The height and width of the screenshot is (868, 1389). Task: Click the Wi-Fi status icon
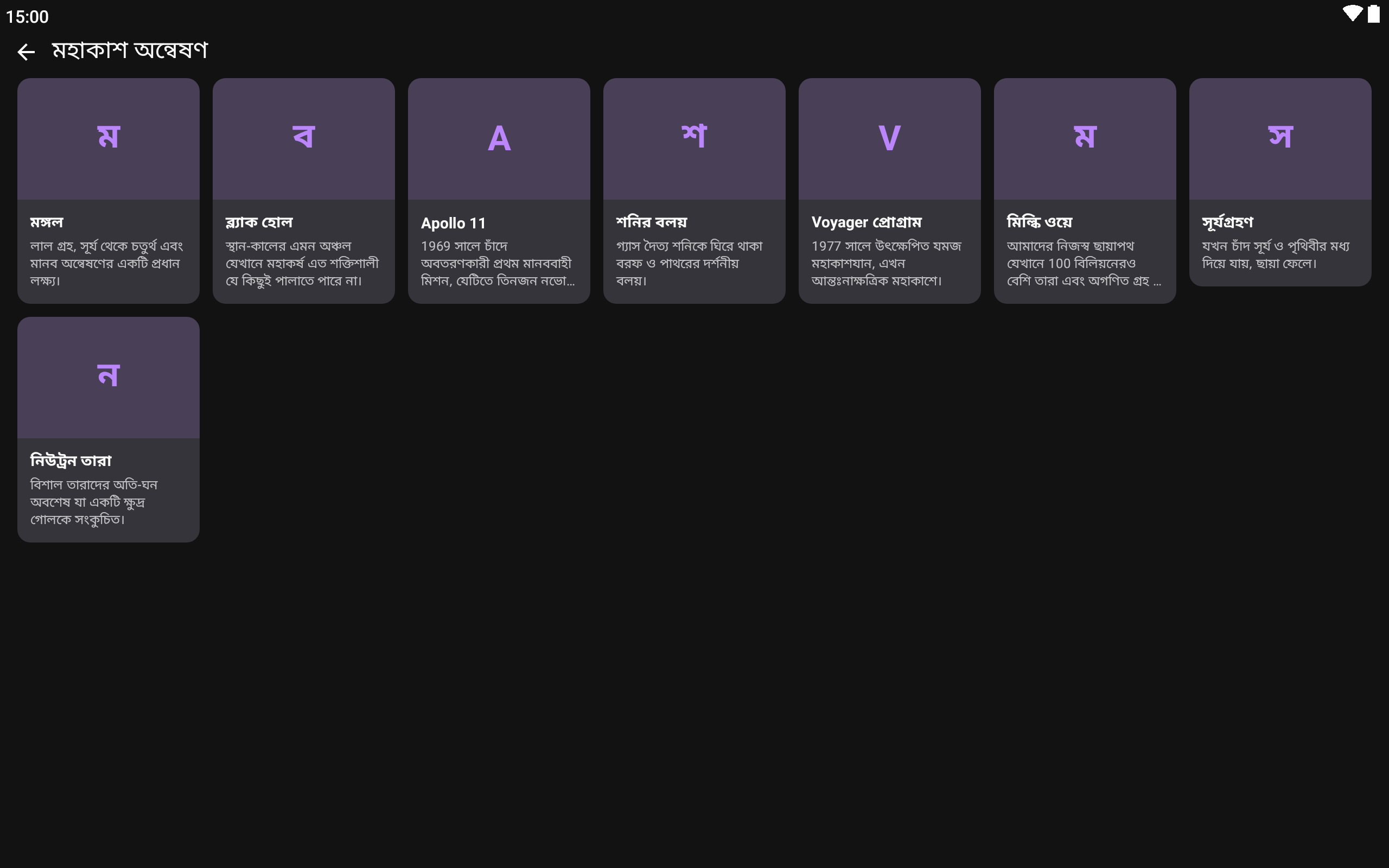tap(1352, 14)
